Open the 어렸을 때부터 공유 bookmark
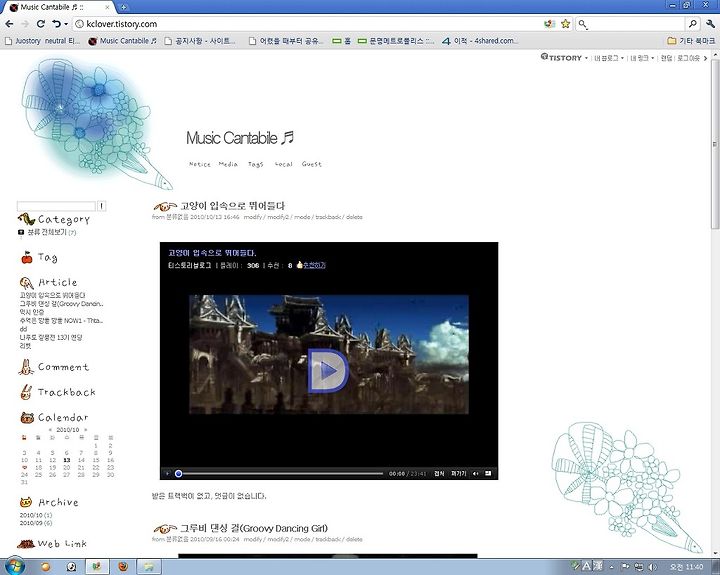 (286, 41)
